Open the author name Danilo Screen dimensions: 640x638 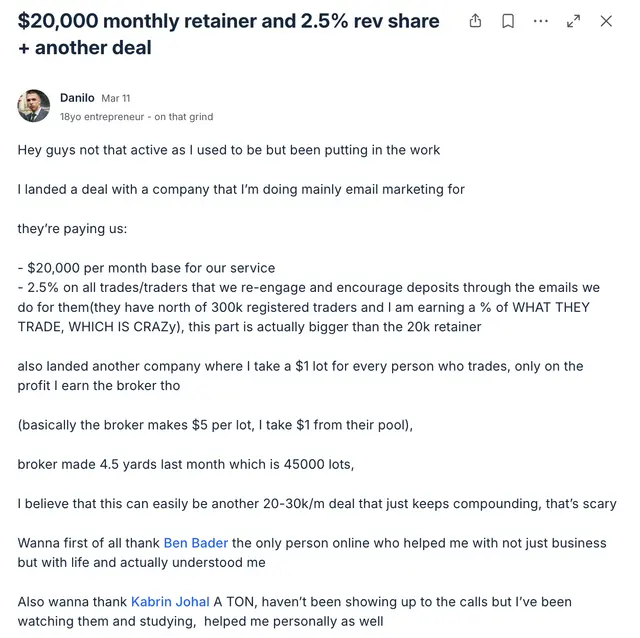[77, 98]
